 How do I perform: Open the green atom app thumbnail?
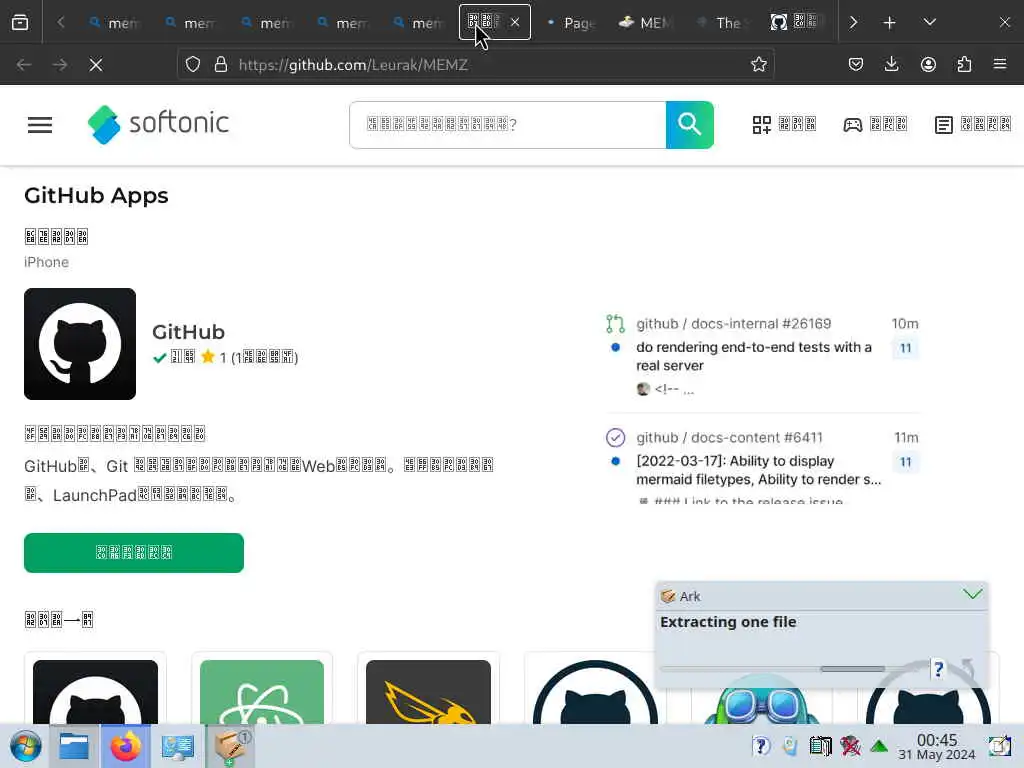click(x=262, y=692)
